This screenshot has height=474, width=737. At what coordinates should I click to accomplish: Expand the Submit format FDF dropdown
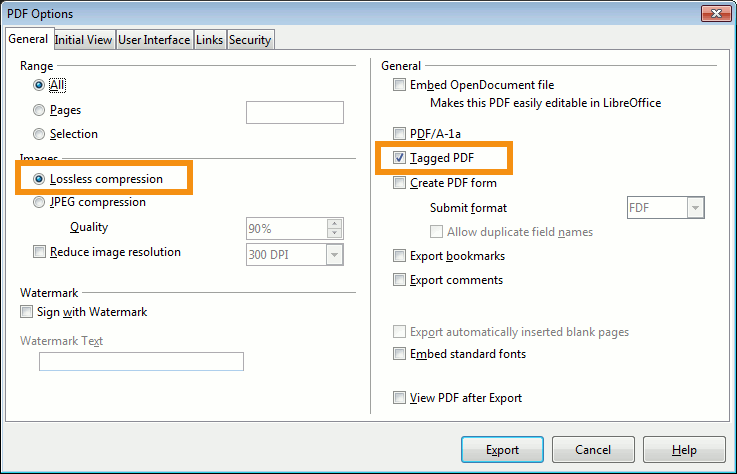pyautogui.click(x=695, y=208)
